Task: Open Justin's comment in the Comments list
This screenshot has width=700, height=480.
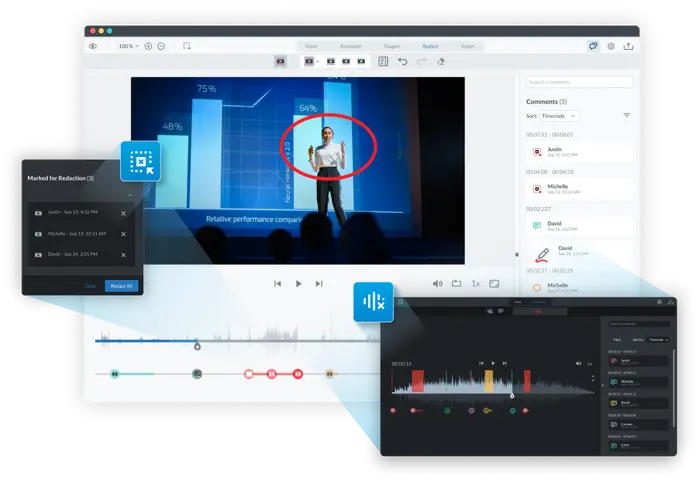Action: pos(579,152)
